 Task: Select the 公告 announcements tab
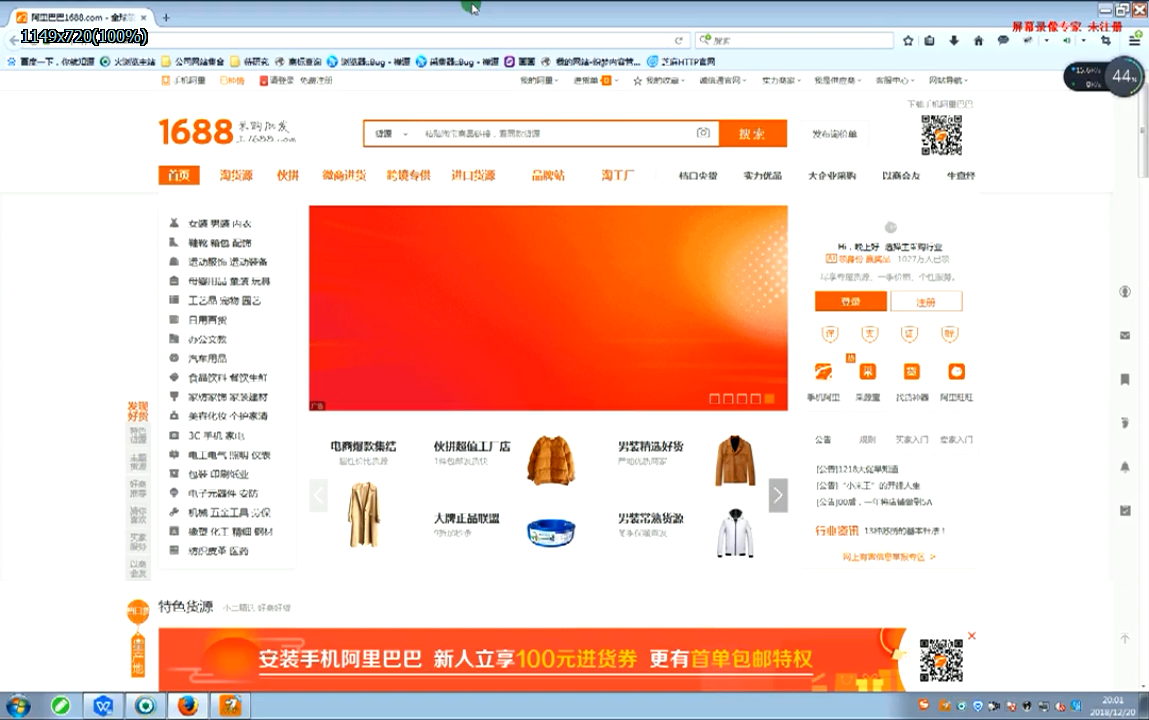[823, 439]
